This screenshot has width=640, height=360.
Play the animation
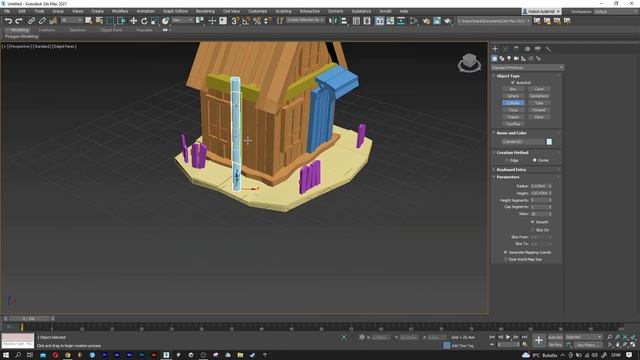pos(508,337)
